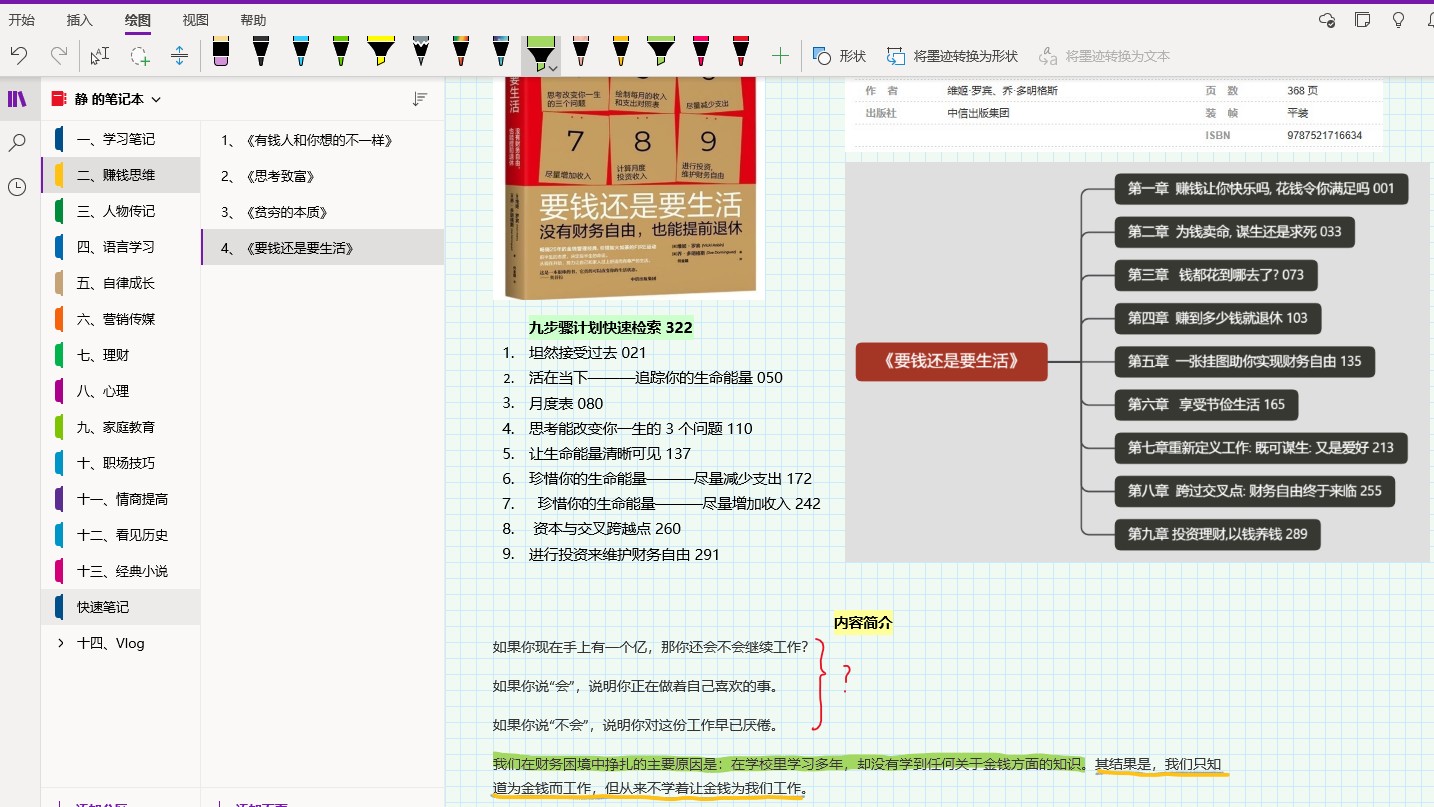Screen dimensions: 1434x807
Task: Activate the yellow highlighter
Action: pyautogui.click(x=380, y=48)
